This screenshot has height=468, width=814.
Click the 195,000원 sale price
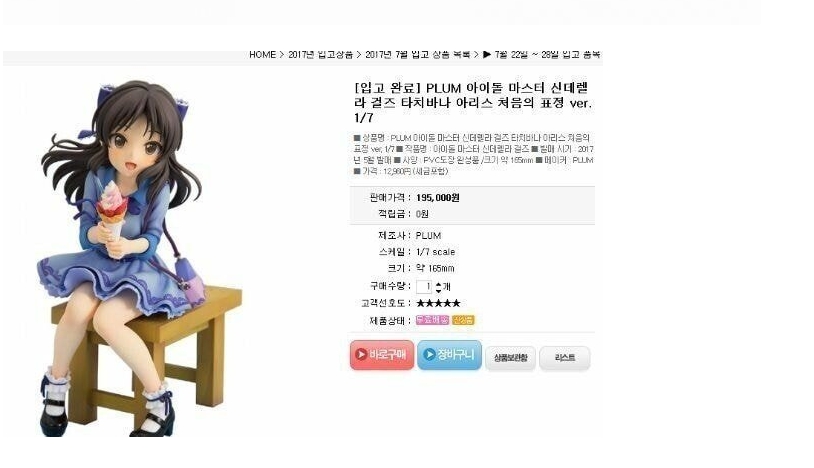click(x=438, y=198)
